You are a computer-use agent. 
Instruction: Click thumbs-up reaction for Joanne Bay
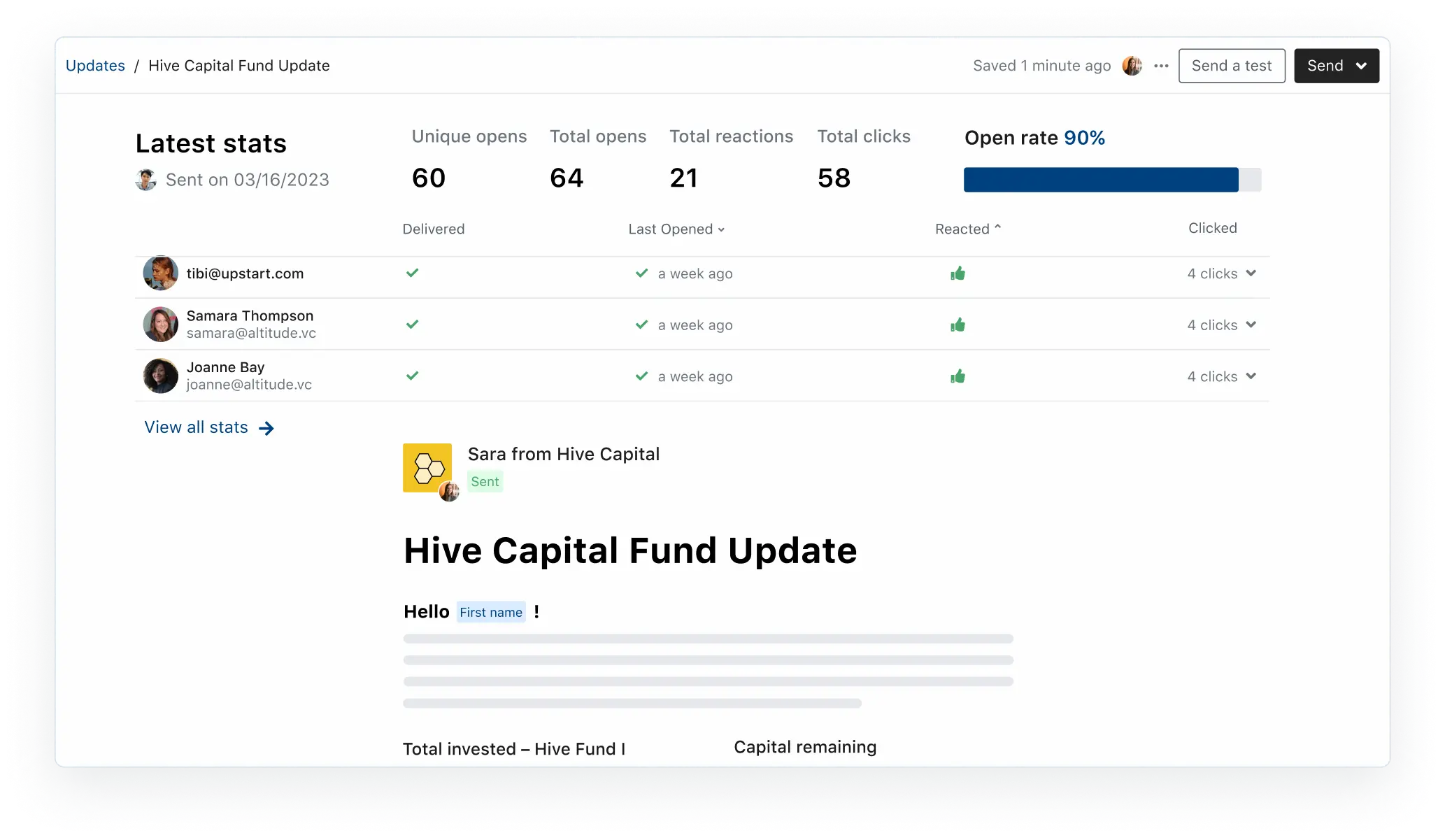point(958,376)
